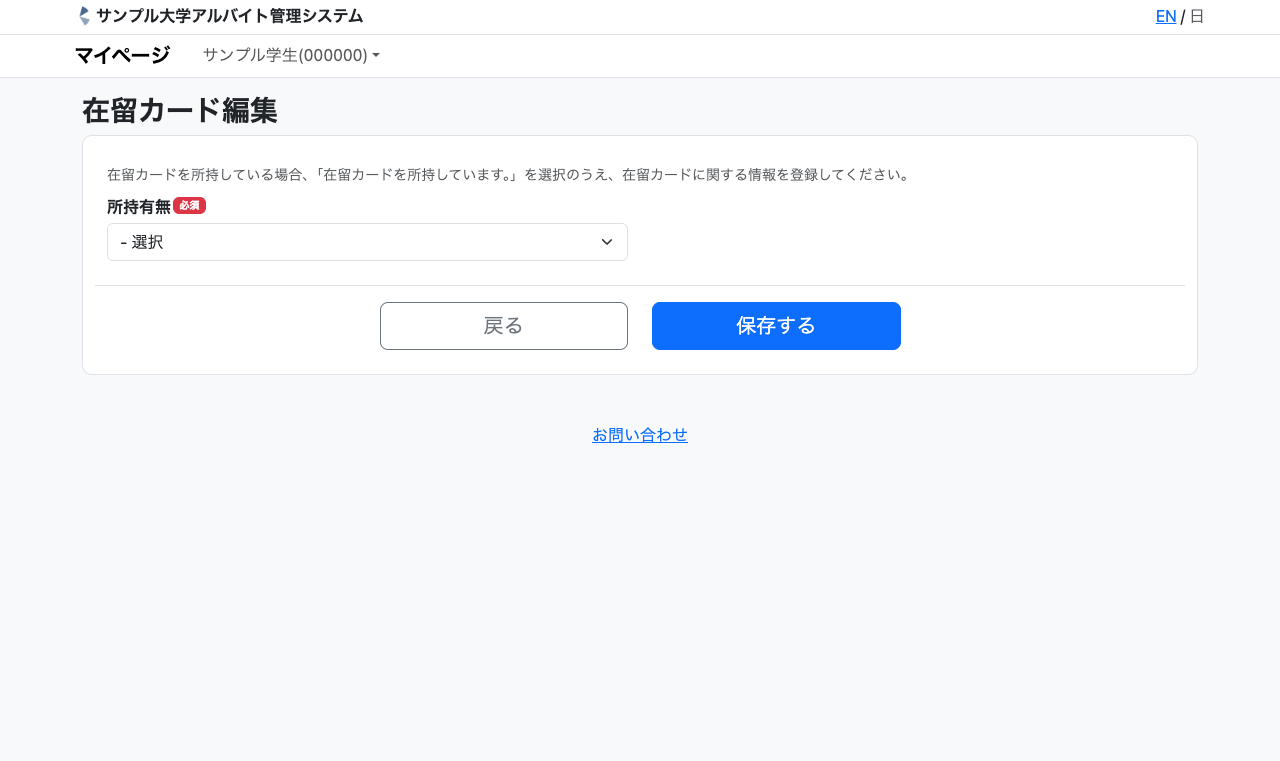1280x761 pixels.
Task: Expand the 所持有無 select box
Action: pyautogui.click(x=367, y=242)
